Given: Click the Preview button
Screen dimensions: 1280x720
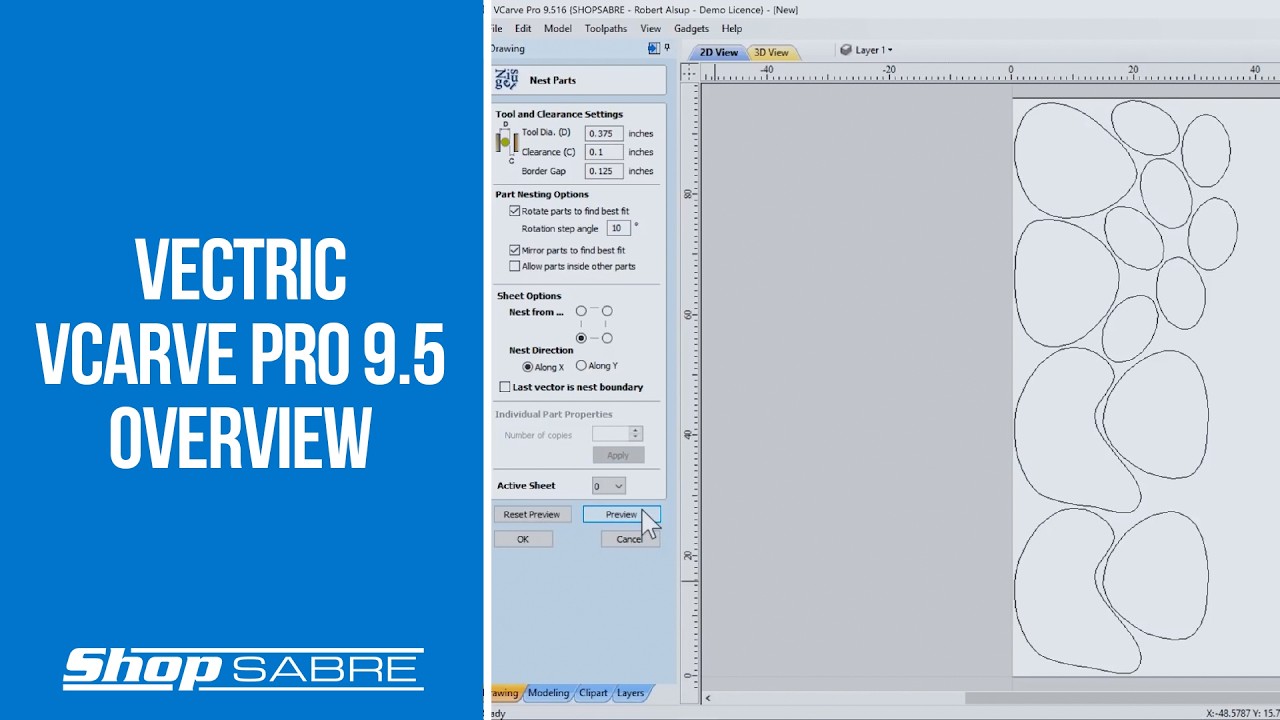Looking at the screenshot, I should 621,514.
